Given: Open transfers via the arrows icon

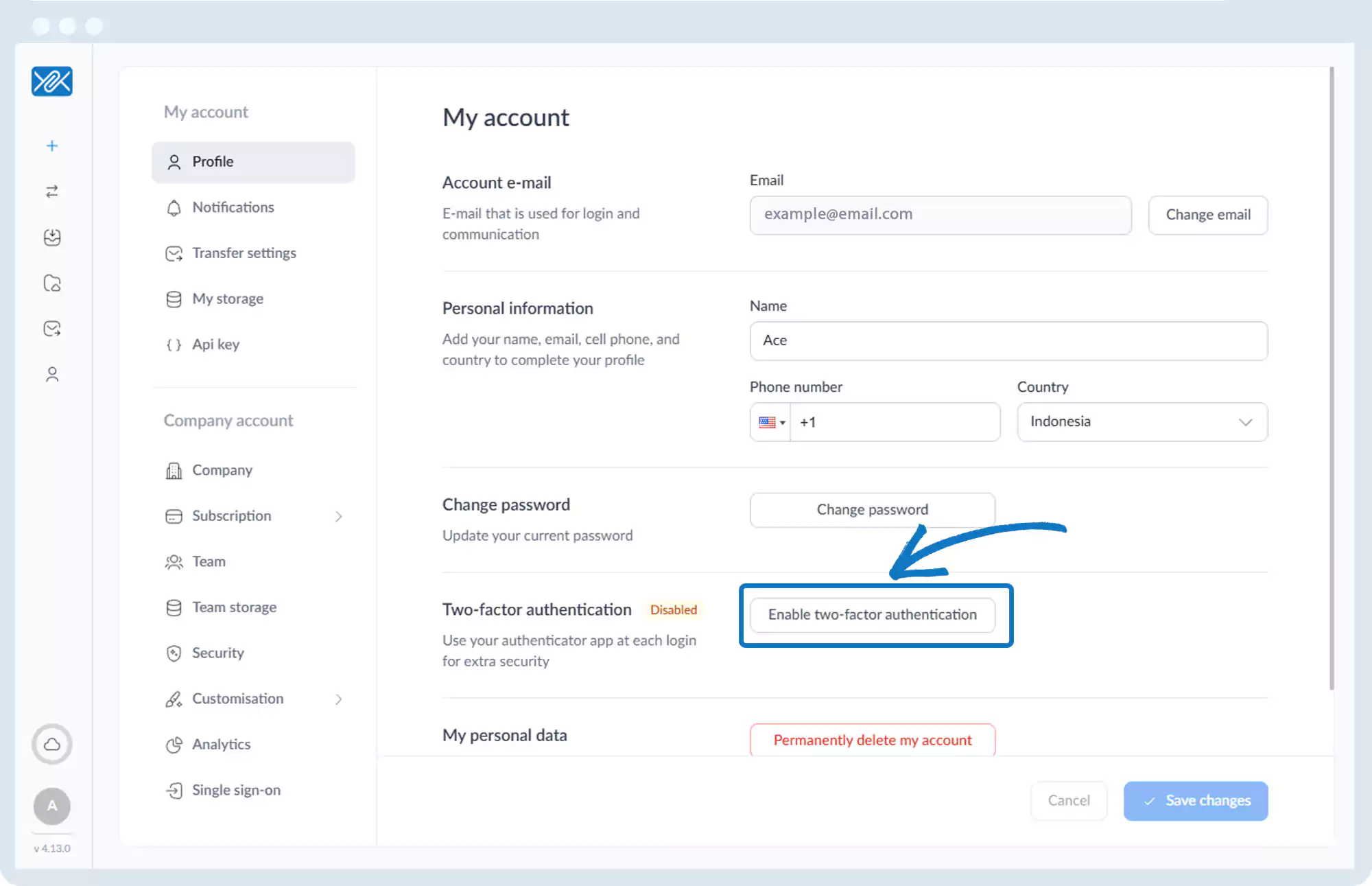Looking at the screenshot, I should [52, 191].
